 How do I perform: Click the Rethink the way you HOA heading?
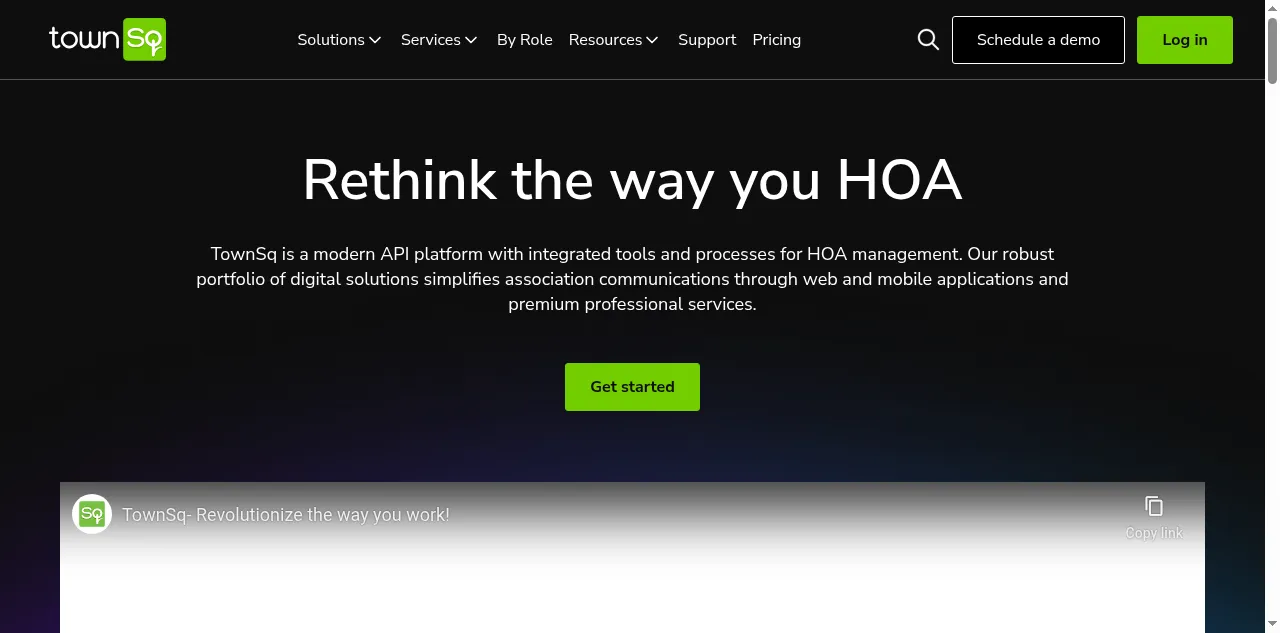click(632, 180)
